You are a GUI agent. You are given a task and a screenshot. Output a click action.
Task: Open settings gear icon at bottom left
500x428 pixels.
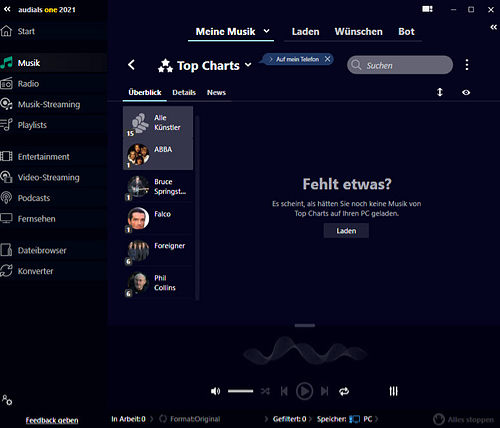coord(7,400)
